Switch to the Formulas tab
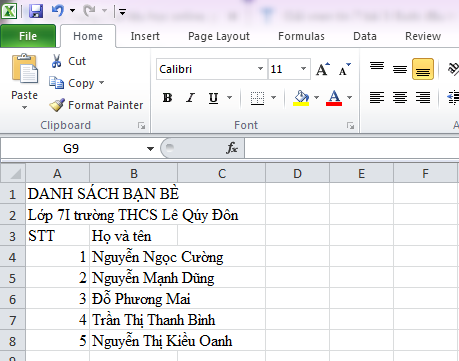 [301, 36]
